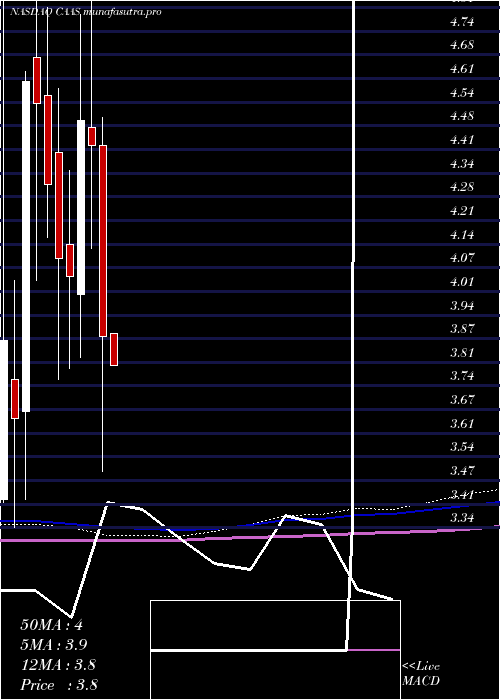Screen dimensions: 500x700
Task: Click the 3.81 price axis label
Action: (x=462, y=353)
